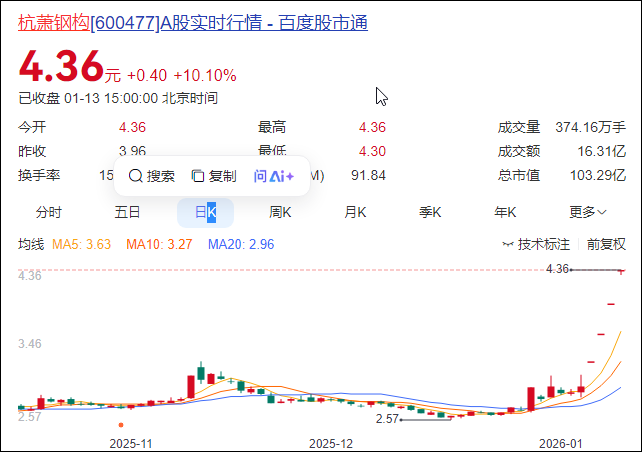Viewport: 642px width, 452px height.
Task: Click the +10.10% change percentage
Action: 205,76
